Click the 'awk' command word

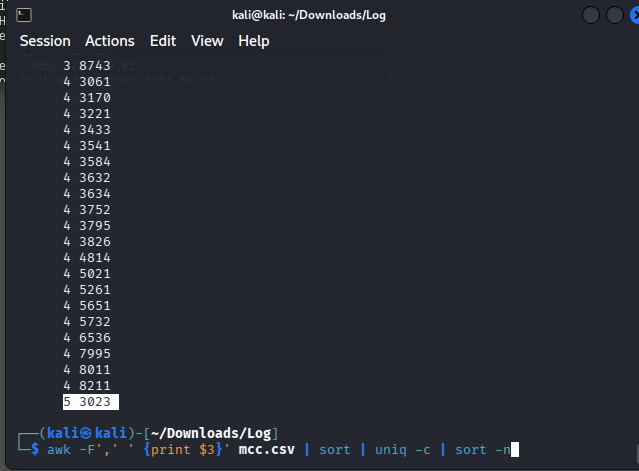tap(59, 450)
